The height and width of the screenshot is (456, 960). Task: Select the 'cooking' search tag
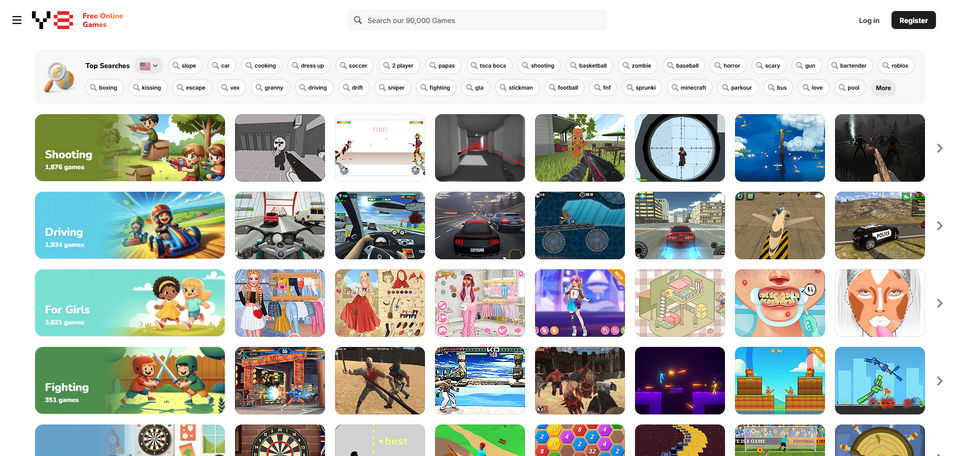pyautogui.click(x=261, y=65)
